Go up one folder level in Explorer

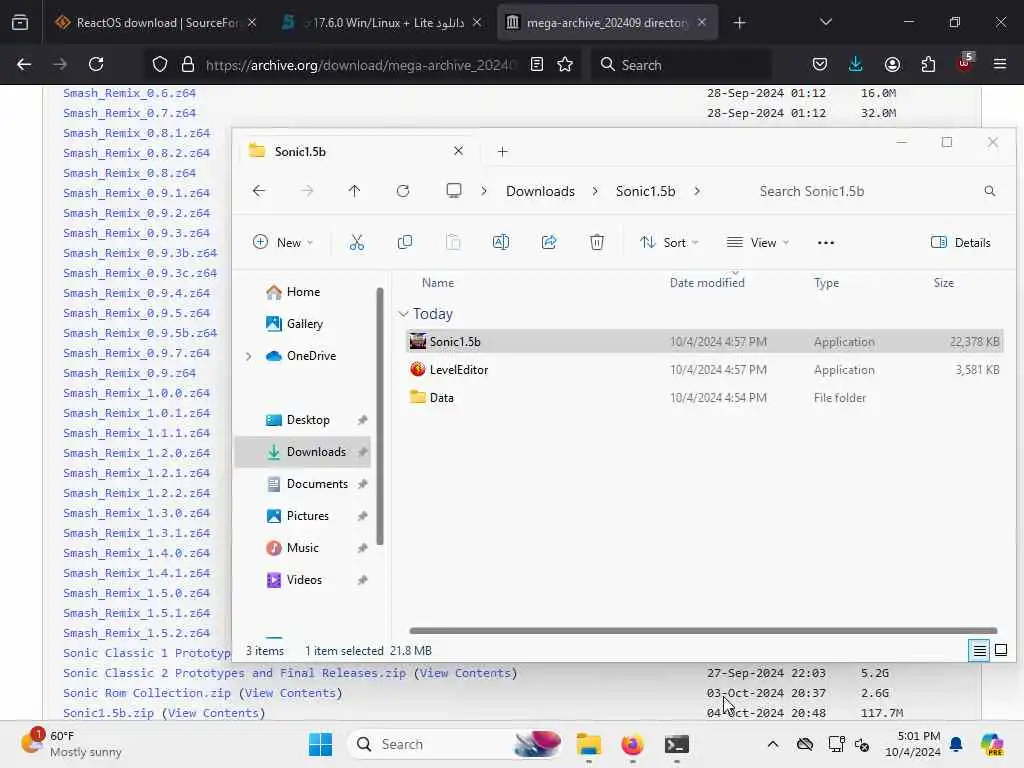[354, 191]
